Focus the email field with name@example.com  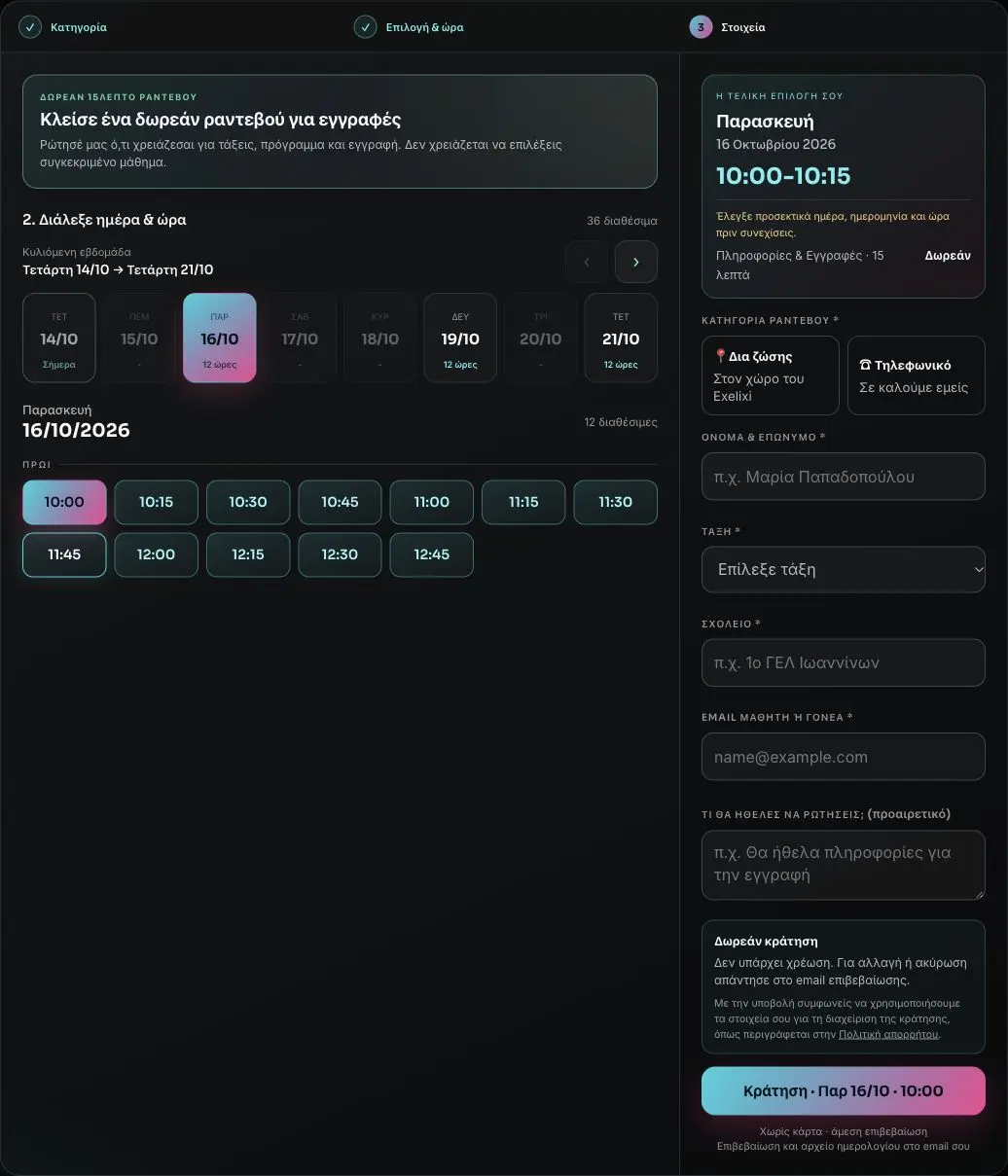pyautogui.click(x=844, y=757)
